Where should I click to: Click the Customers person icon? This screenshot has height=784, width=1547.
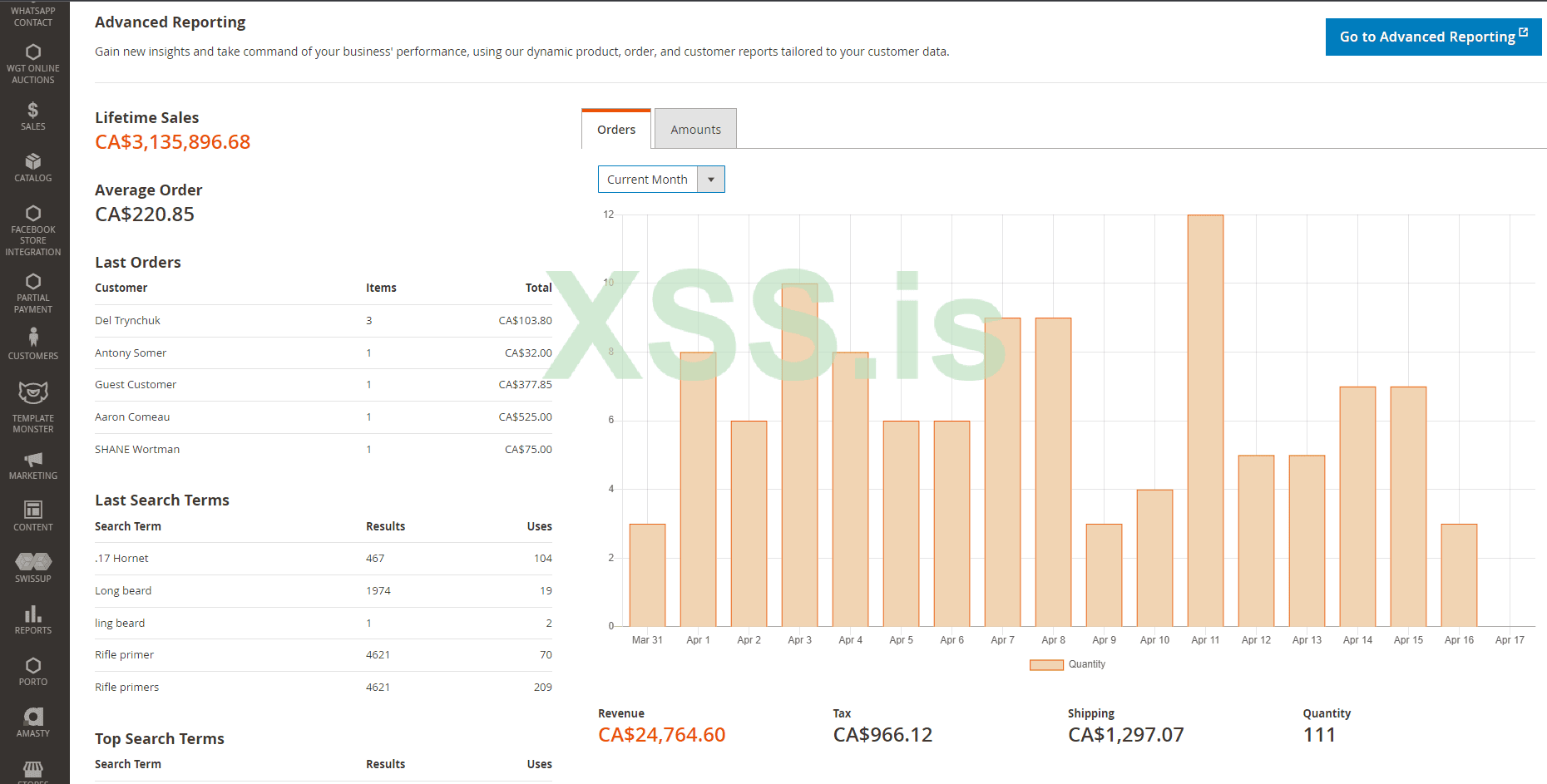coord(33,343)
